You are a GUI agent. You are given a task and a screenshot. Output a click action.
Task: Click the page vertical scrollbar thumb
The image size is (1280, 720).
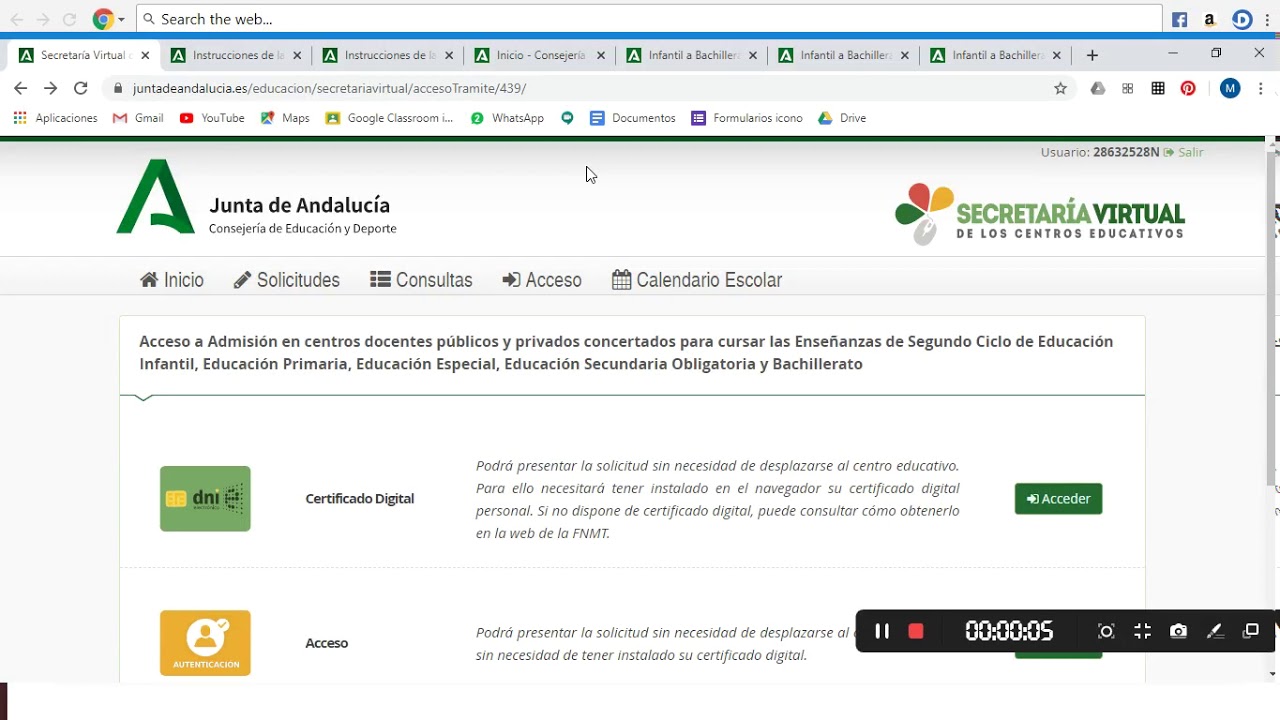(1272, 320)
